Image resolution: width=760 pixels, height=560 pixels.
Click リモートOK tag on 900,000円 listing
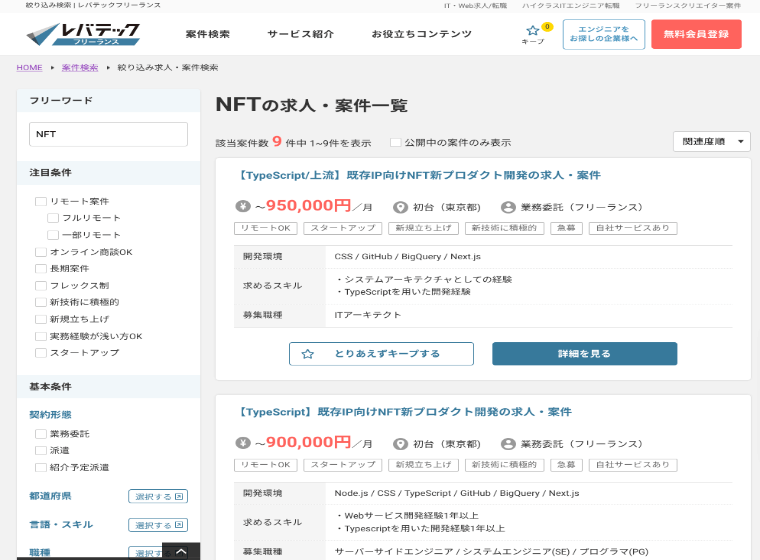coord(266,465)
